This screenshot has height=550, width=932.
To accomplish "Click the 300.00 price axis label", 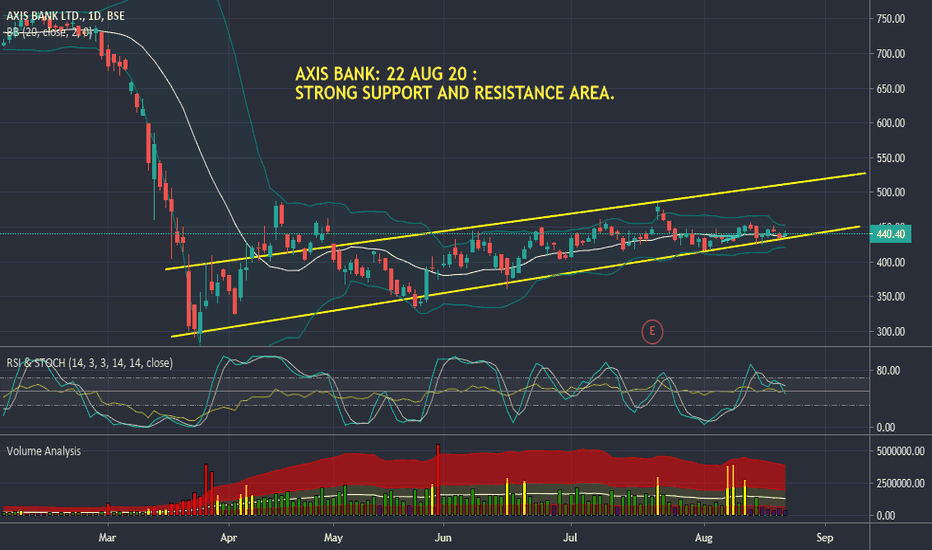I will [890, 332].
